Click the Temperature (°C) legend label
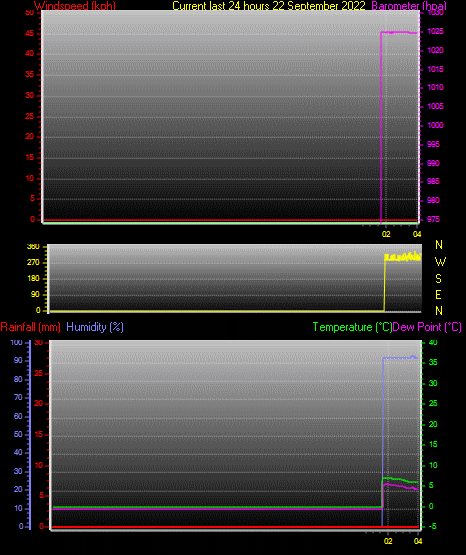The image size is (466, 555). point(352,327)
